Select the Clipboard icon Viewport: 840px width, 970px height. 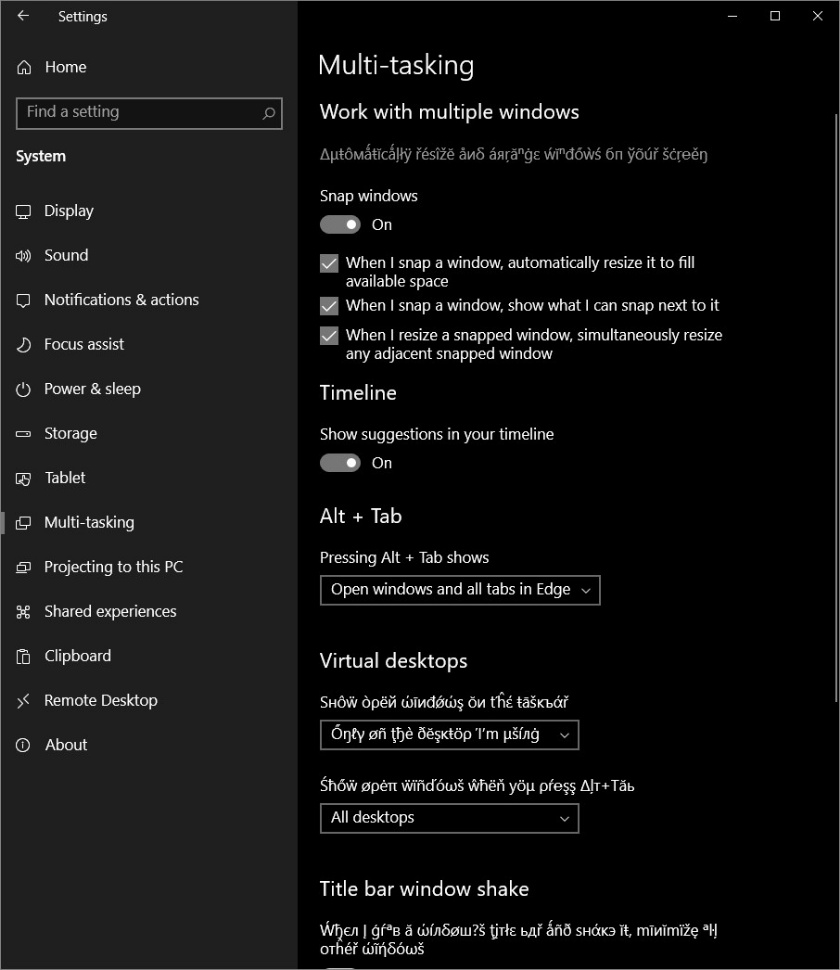[x=23, y=656]
